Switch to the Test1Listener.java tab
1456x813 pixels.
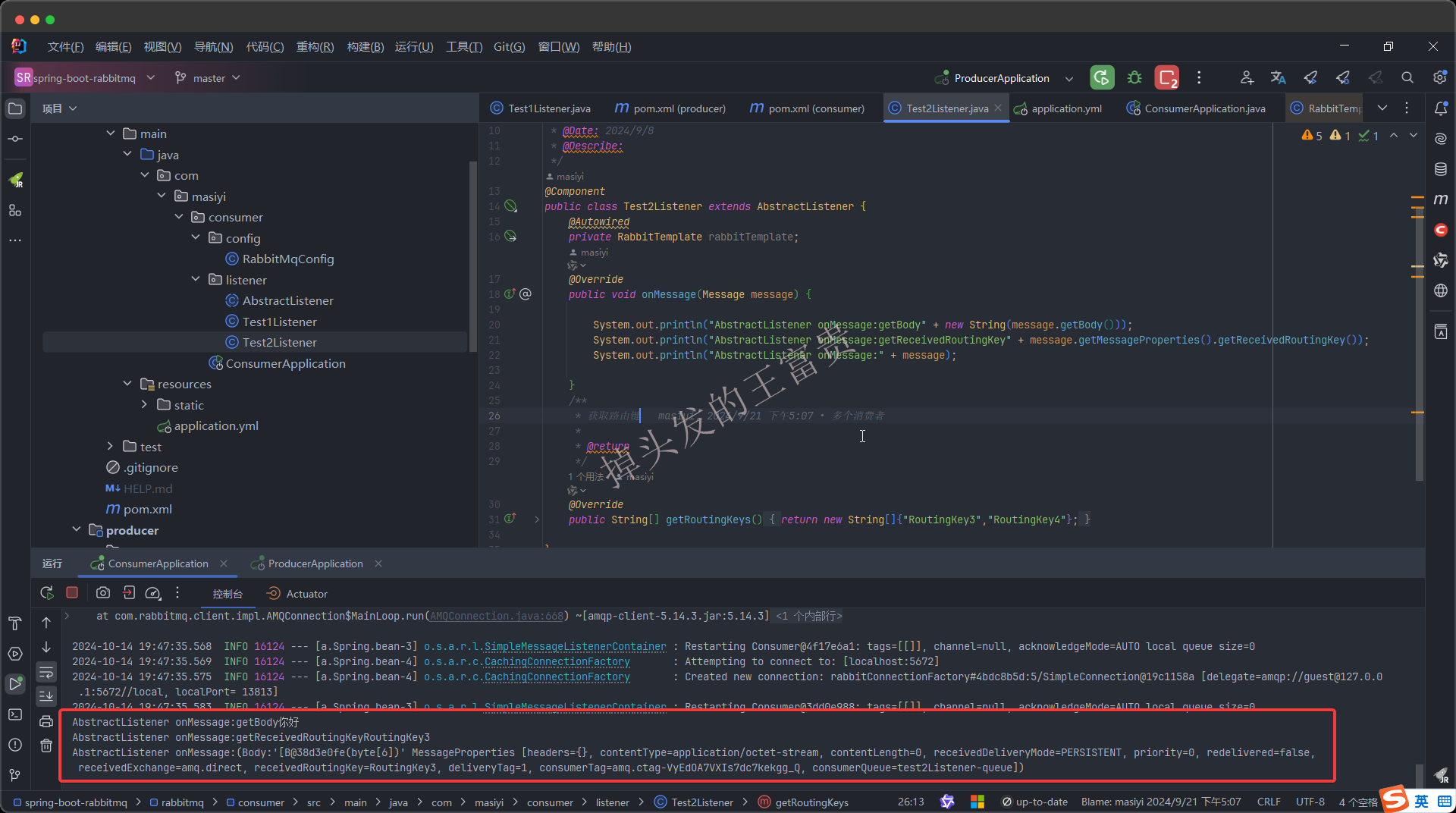(540, 108)
